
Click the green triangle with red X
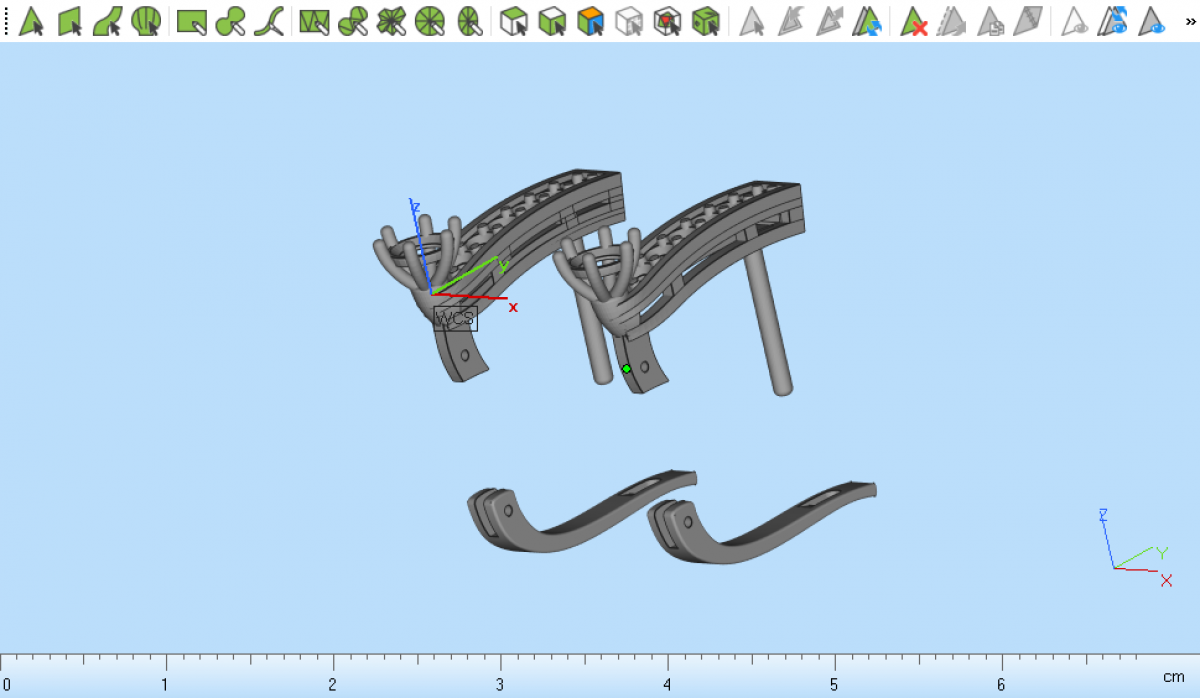[x=913, y=20]
